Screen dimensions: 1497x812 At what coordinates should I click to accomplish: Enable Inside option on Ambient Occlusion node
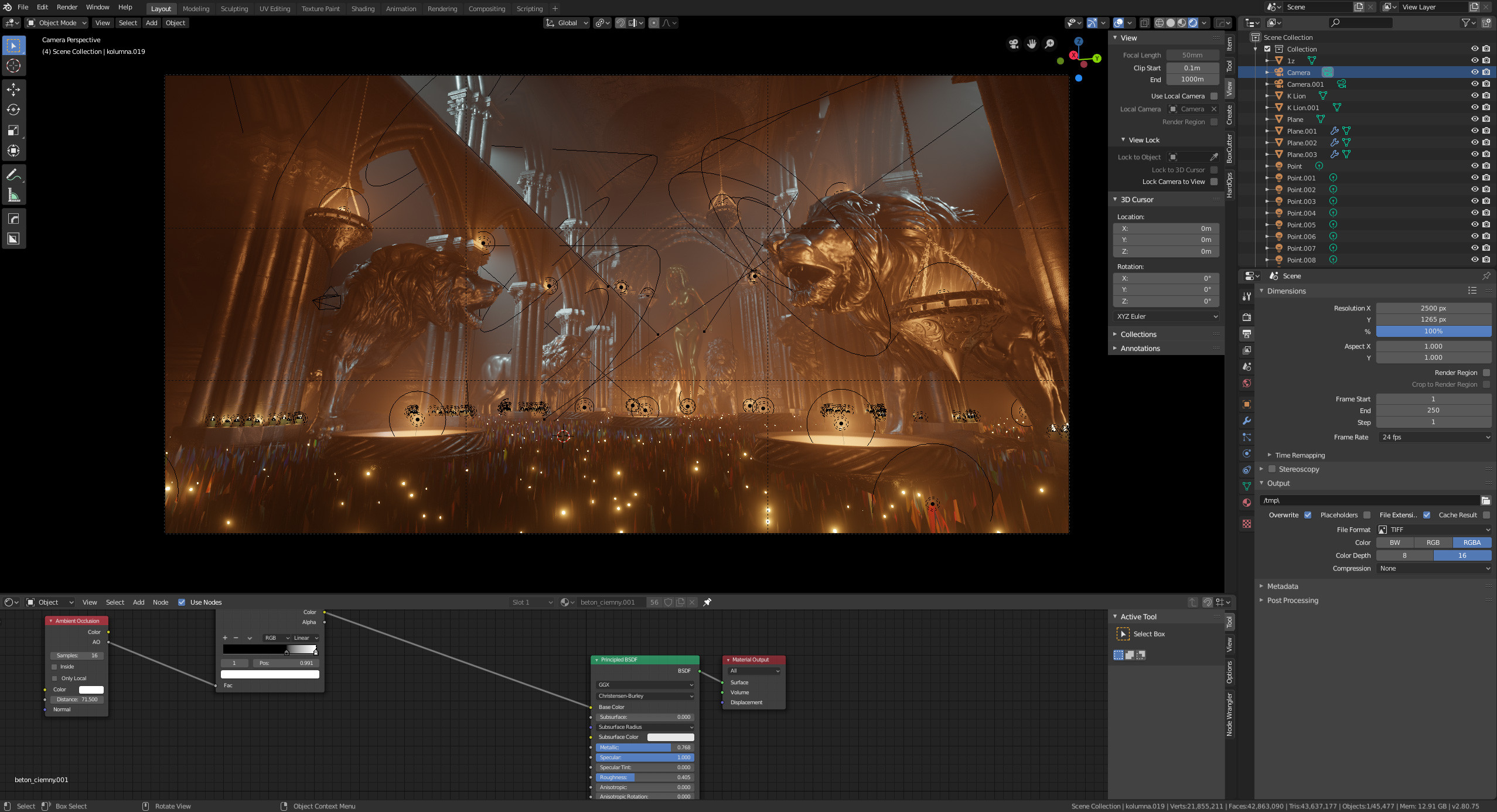[x=54, y=667]
